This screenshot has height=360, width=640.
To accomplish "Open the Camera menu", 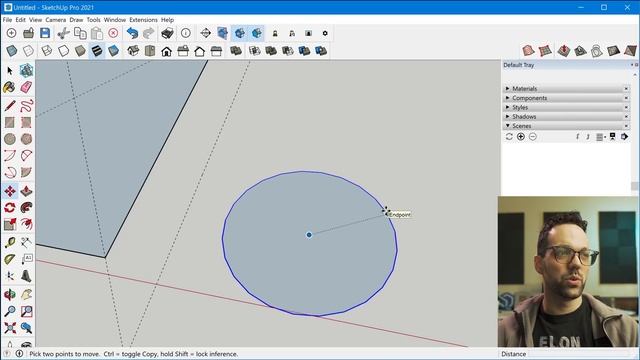I will pos(56,20).
